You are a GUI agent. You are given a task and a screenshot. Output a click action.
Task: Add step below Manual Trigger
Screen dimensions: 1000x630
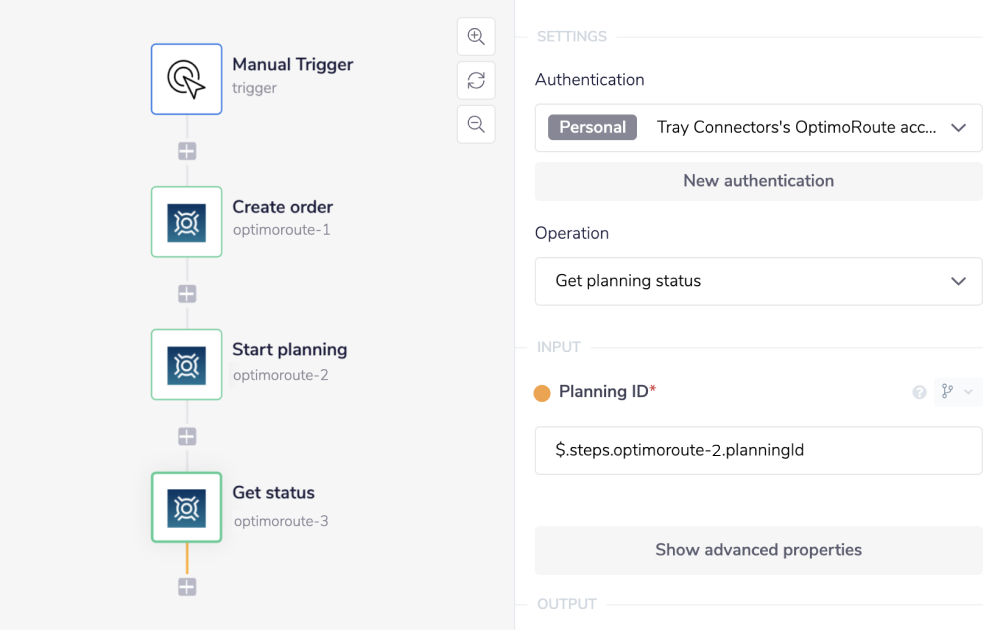coord(187,151)
